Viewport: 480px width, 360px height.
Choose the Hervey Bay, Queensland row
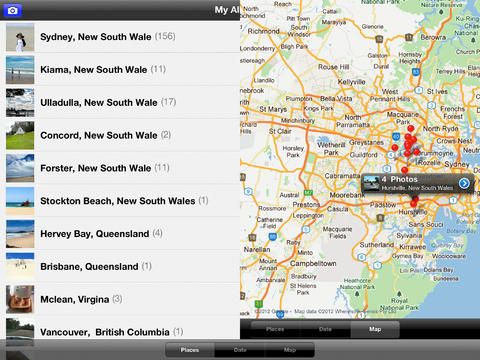[x=120, y=234]
